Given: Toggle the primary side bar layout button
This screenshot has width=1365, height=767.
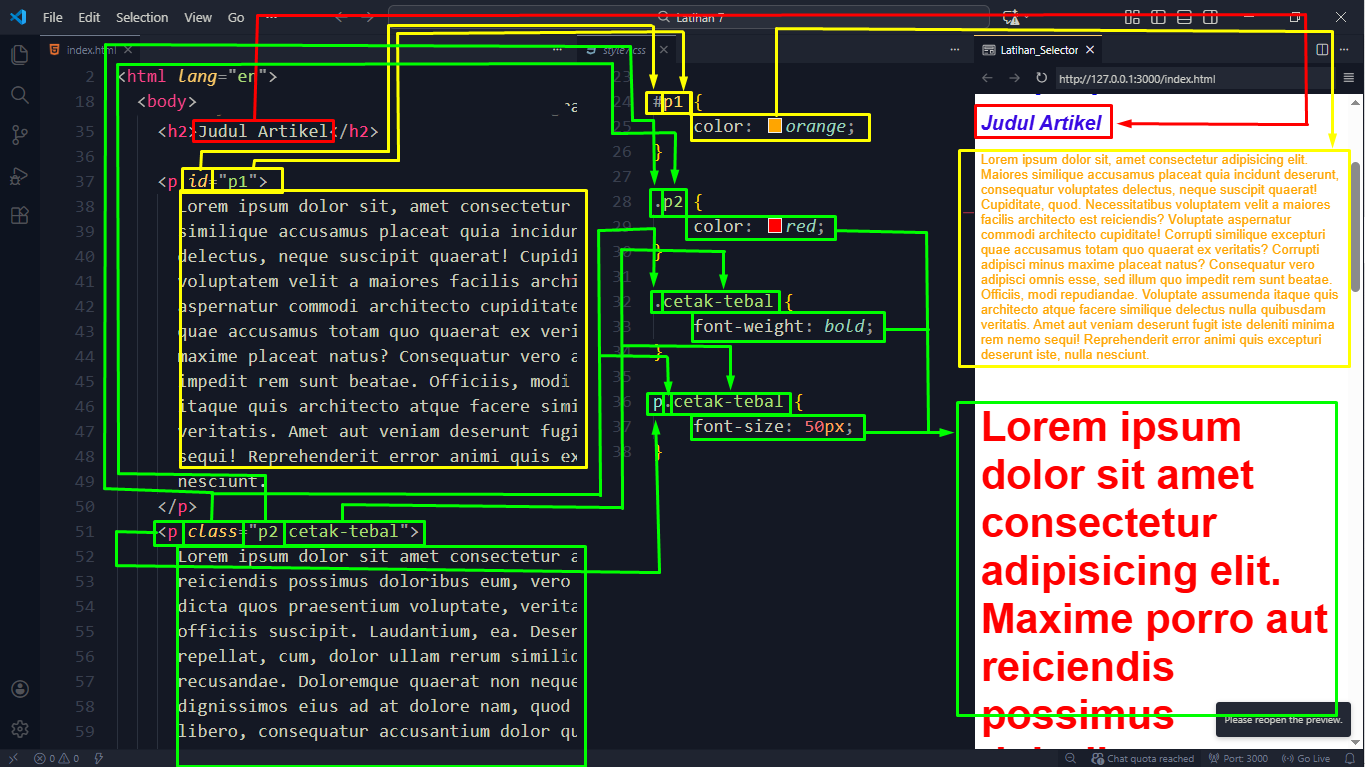Looking at the screenshot, I should pos(1158,17).
